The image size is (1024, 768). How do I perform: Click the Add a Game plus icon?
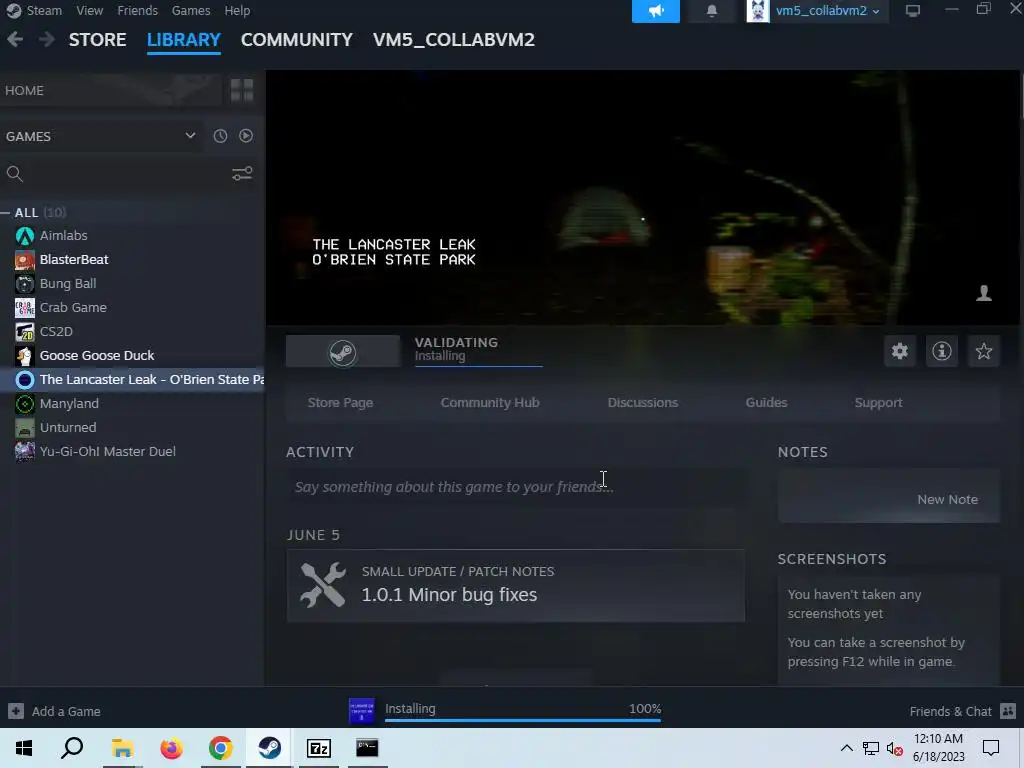coord(16,711)
